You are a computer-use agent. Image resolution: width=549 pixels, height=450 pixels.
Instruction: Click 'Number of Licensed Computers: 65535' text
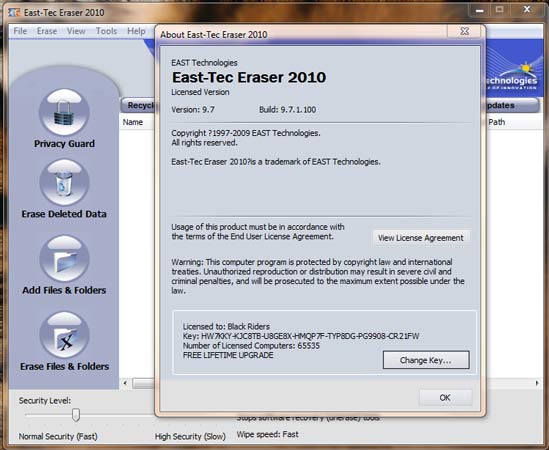(251, 346)
